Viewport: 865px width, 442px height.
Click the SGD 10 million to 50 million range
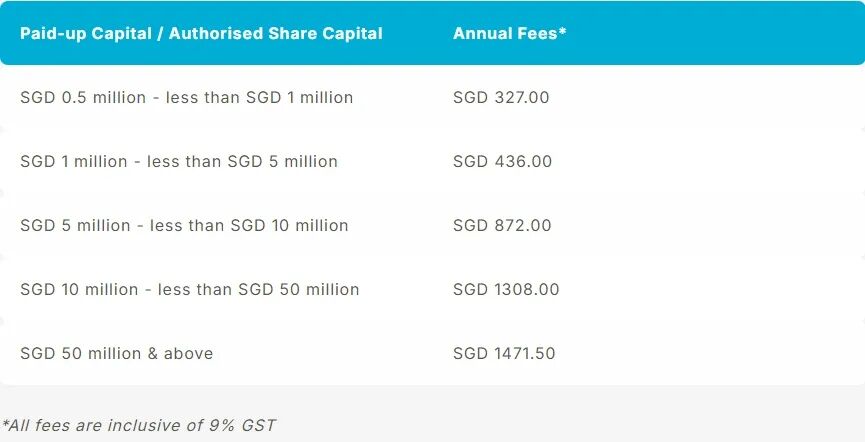pos(189,289)
